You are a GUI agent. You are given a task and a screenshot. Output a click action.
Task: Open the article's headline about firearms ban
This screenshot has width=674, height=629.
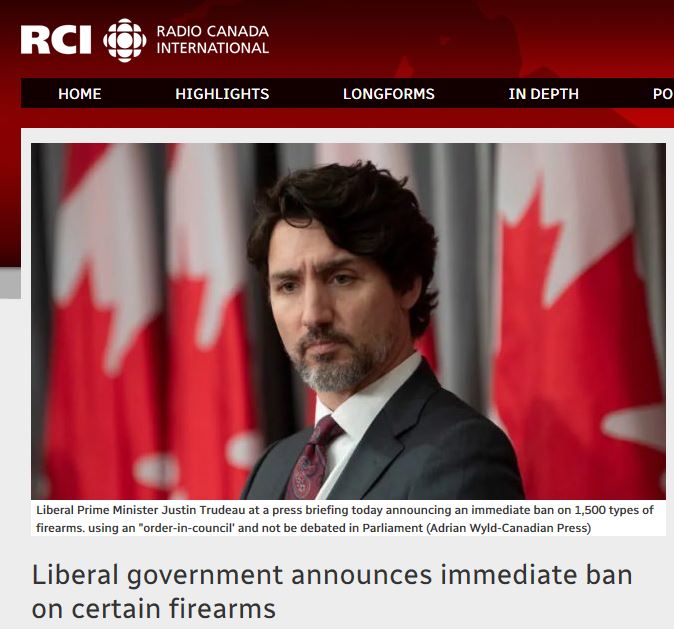(x=332, y=592)
